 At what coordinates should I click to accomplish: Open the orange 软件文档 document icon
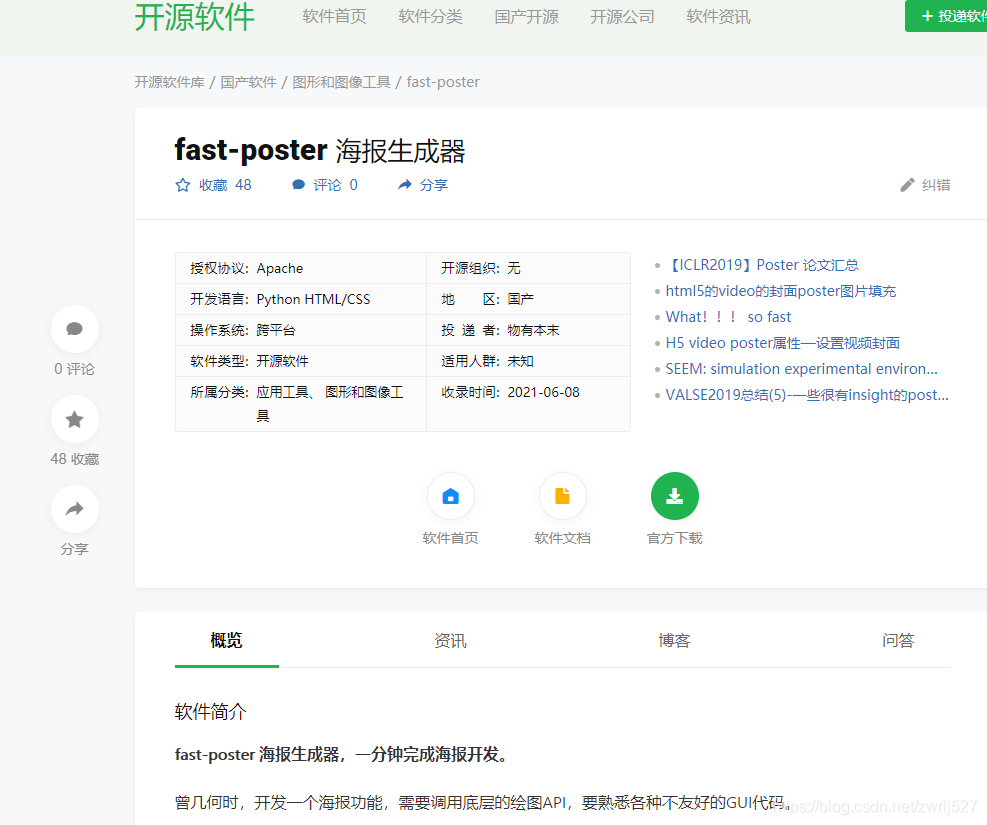click(x=563, y=497)
